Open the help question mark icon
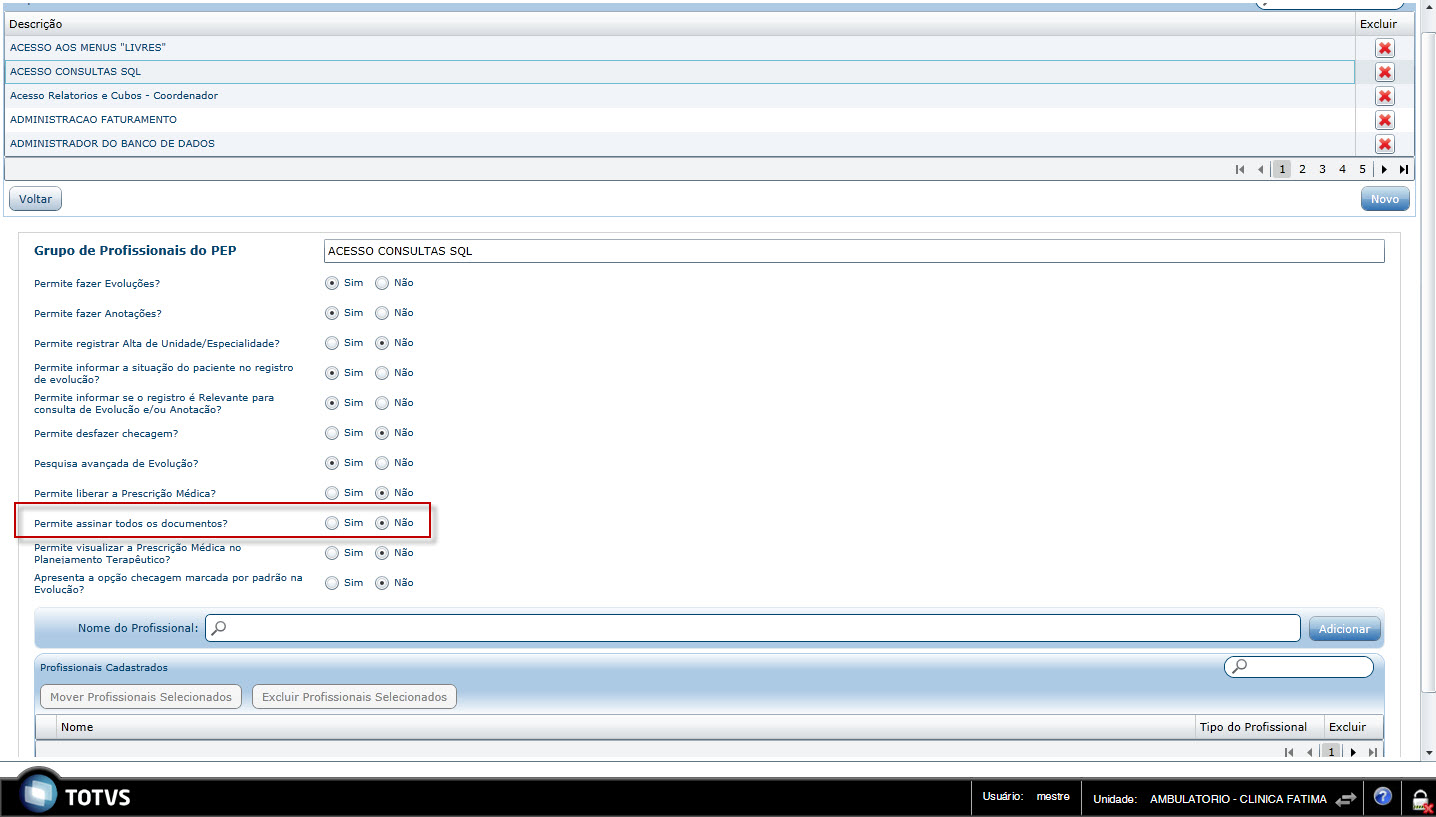The height and width of the screenshot is (817, 1436). pos(1383,797)
